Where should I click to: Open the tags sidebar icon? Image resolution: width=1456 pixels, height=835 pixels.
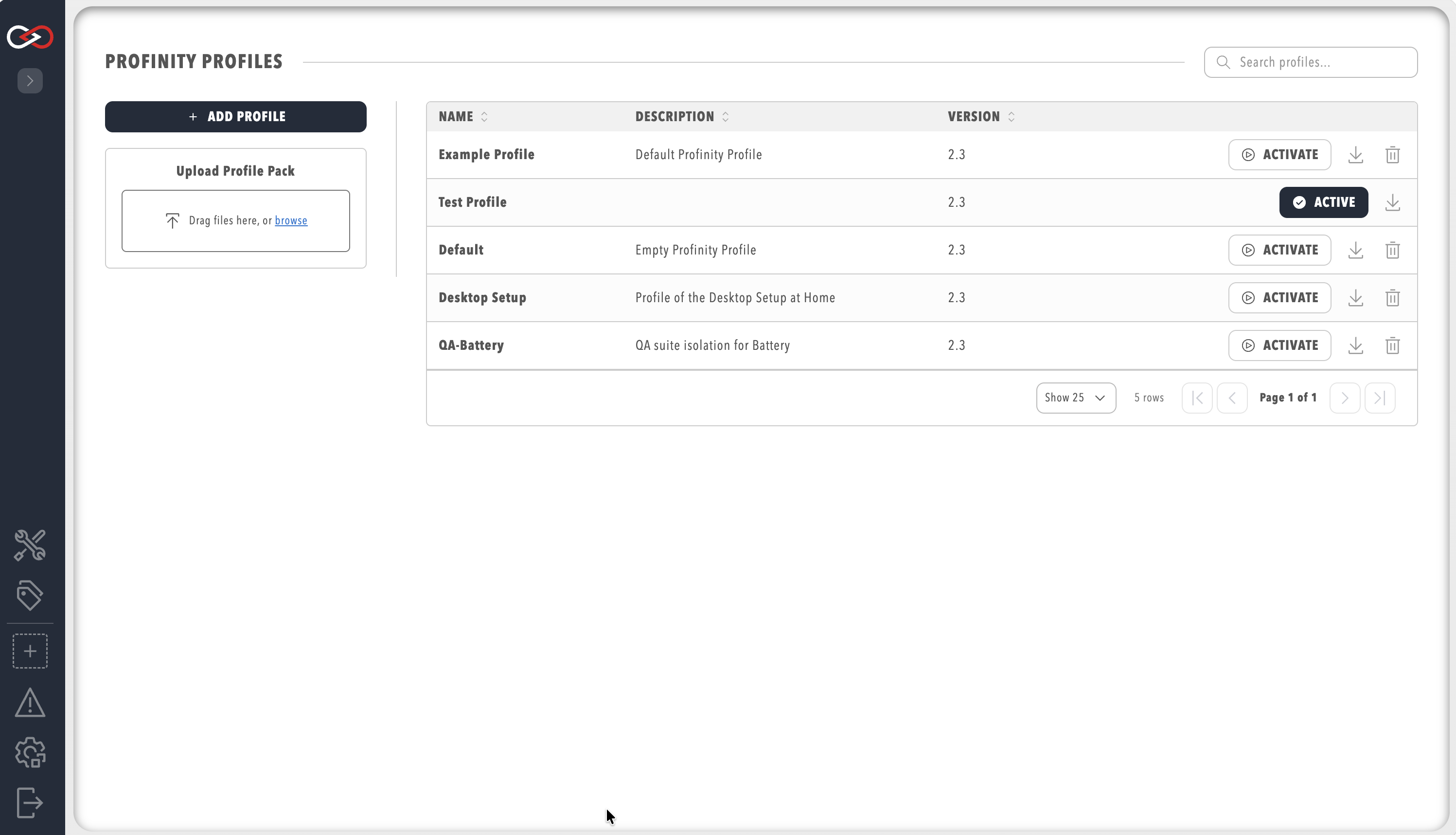[x=30, y=595]
